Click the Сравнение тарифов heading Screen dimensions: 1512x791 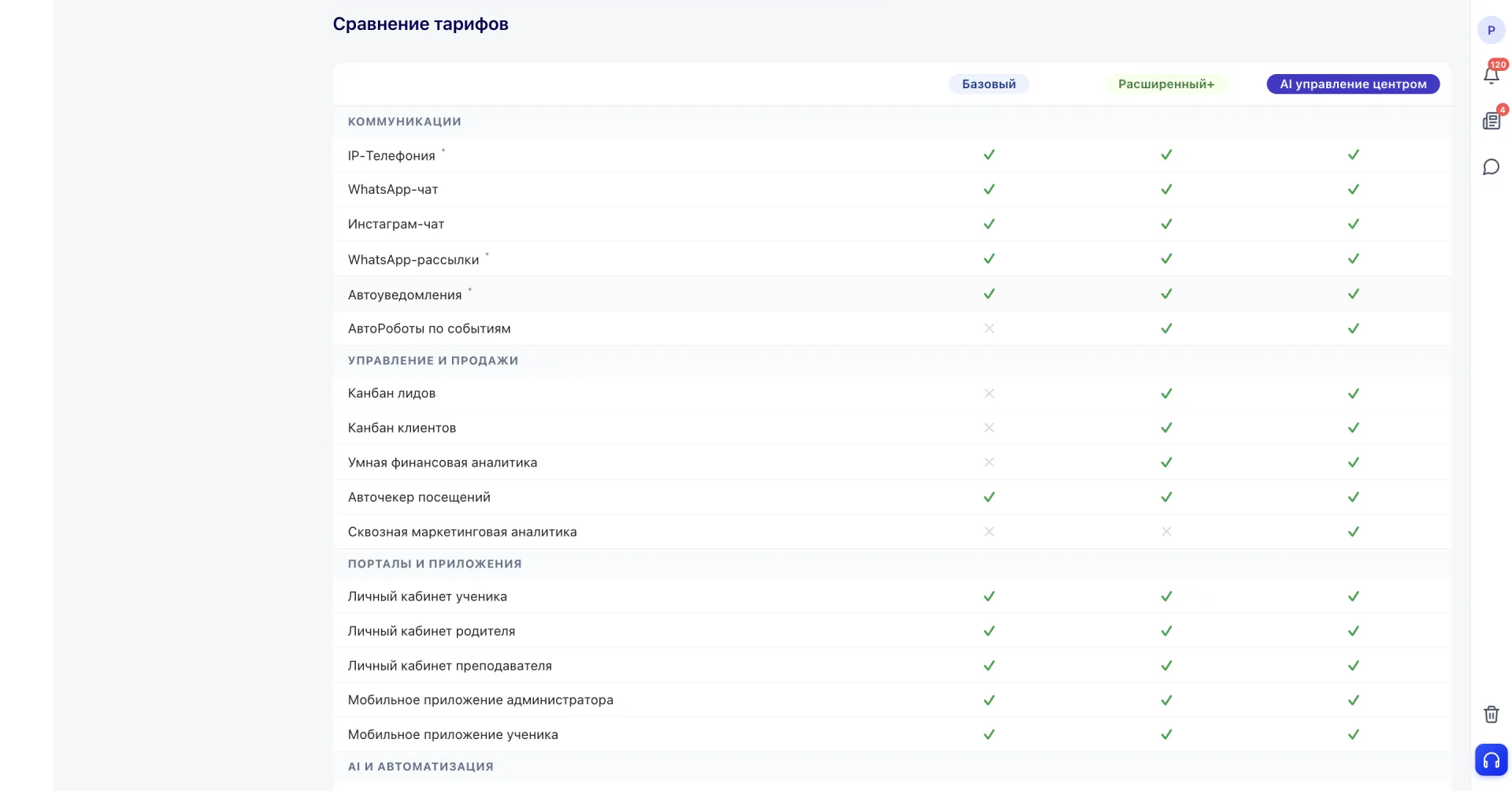[421, 24]
